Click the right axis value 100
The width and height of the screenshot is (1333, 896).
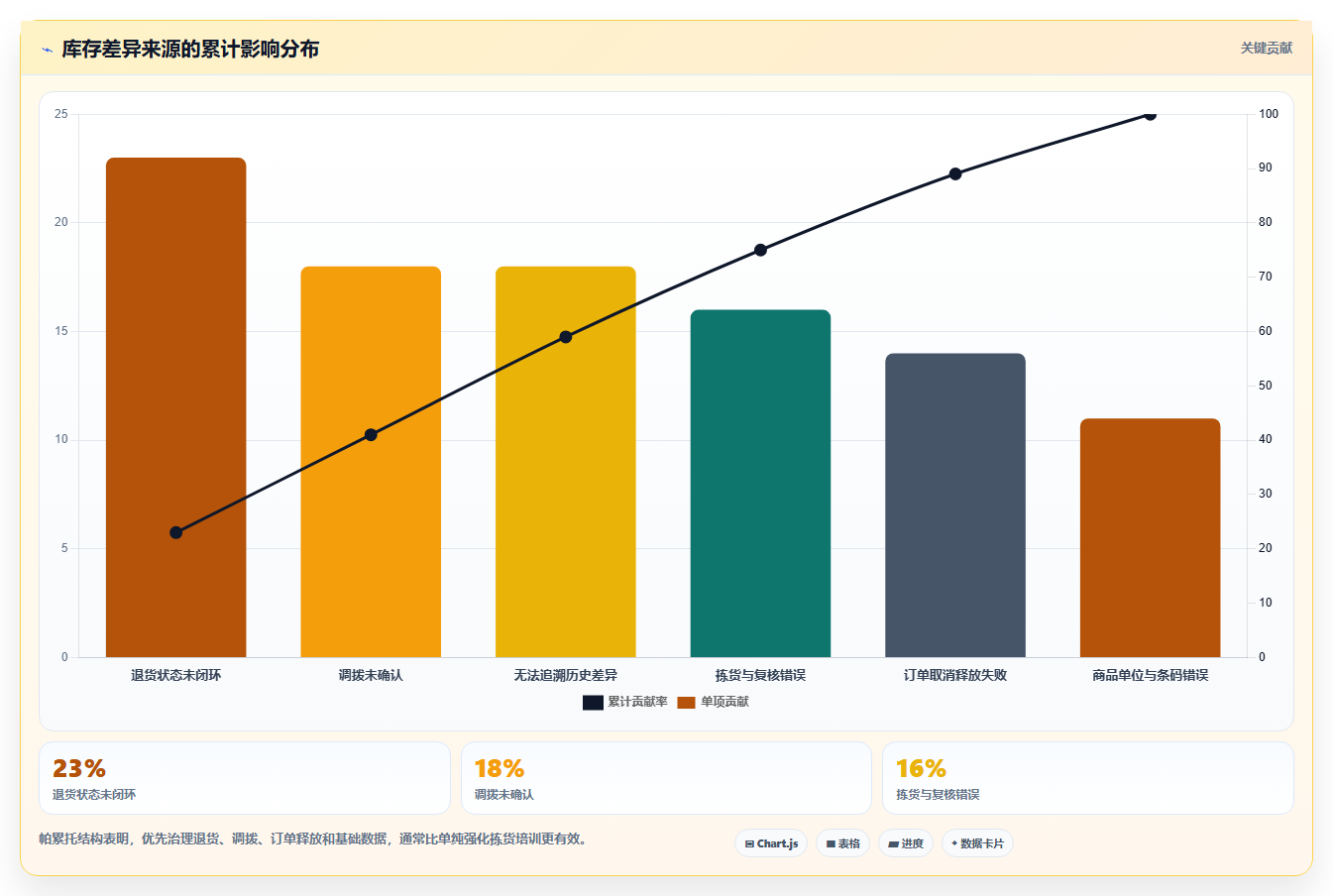(x=1269, y=114)
